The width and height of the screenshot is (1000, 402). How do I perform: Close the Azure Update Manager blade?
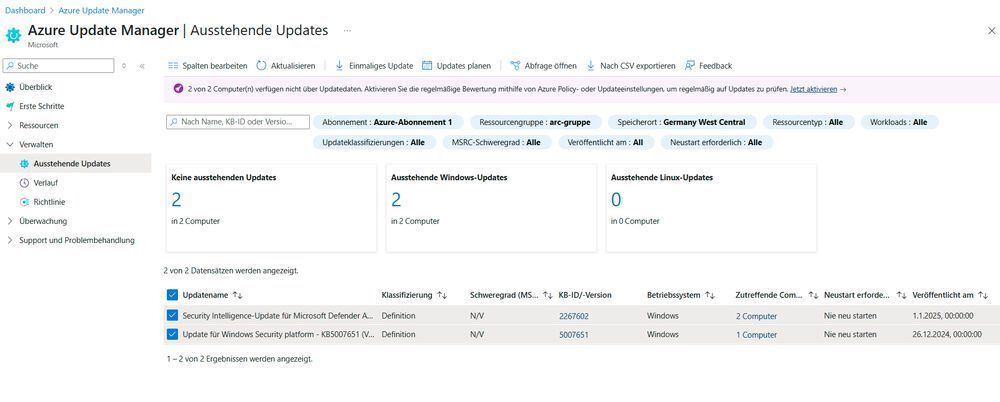pyautogui.click(x=991, y=31)
